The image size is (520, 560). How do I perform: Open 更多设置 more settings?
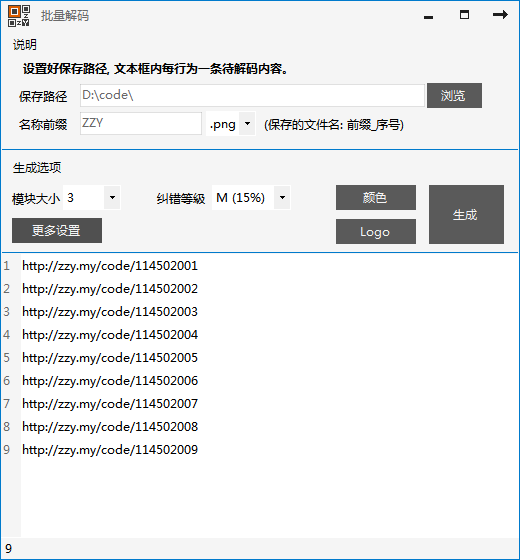(57, 230)
